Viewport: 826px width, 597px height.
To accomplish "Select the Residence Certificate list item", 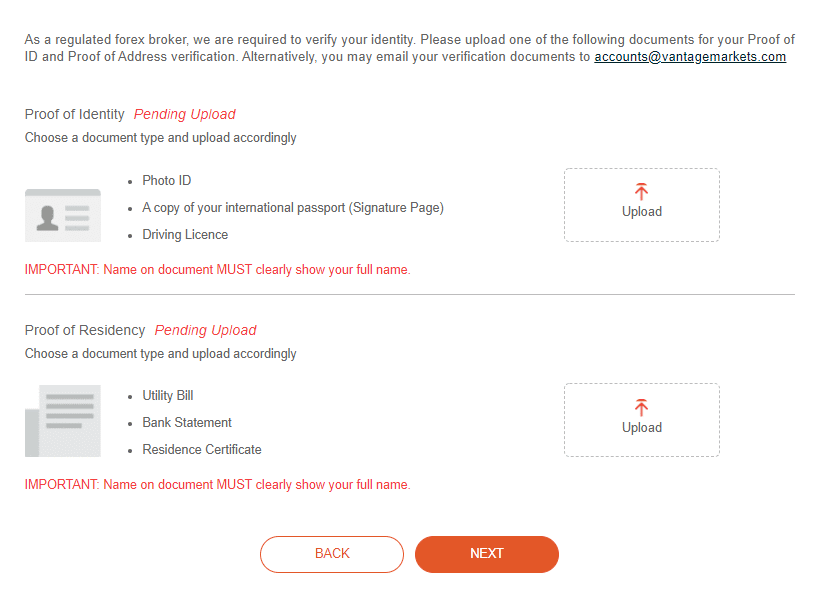I will pyautogui.click(x=202, y=449).
